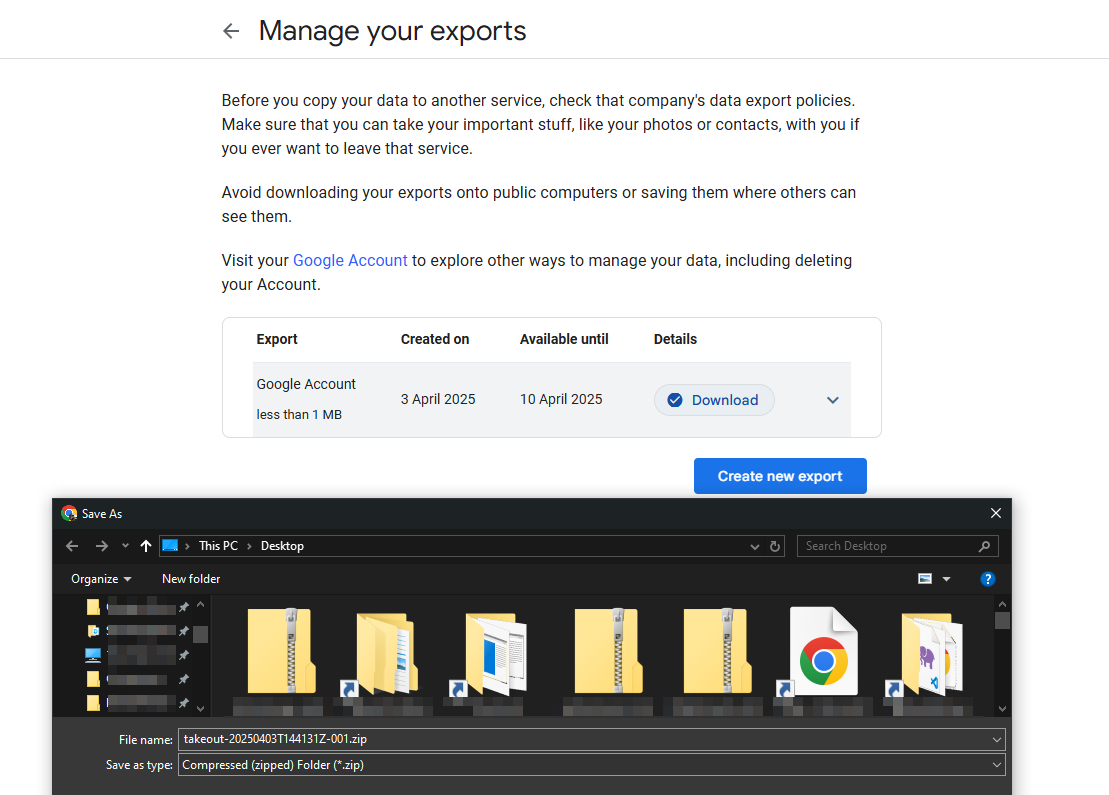
Task: Open the Organize menu
Action: click(100, 579)
